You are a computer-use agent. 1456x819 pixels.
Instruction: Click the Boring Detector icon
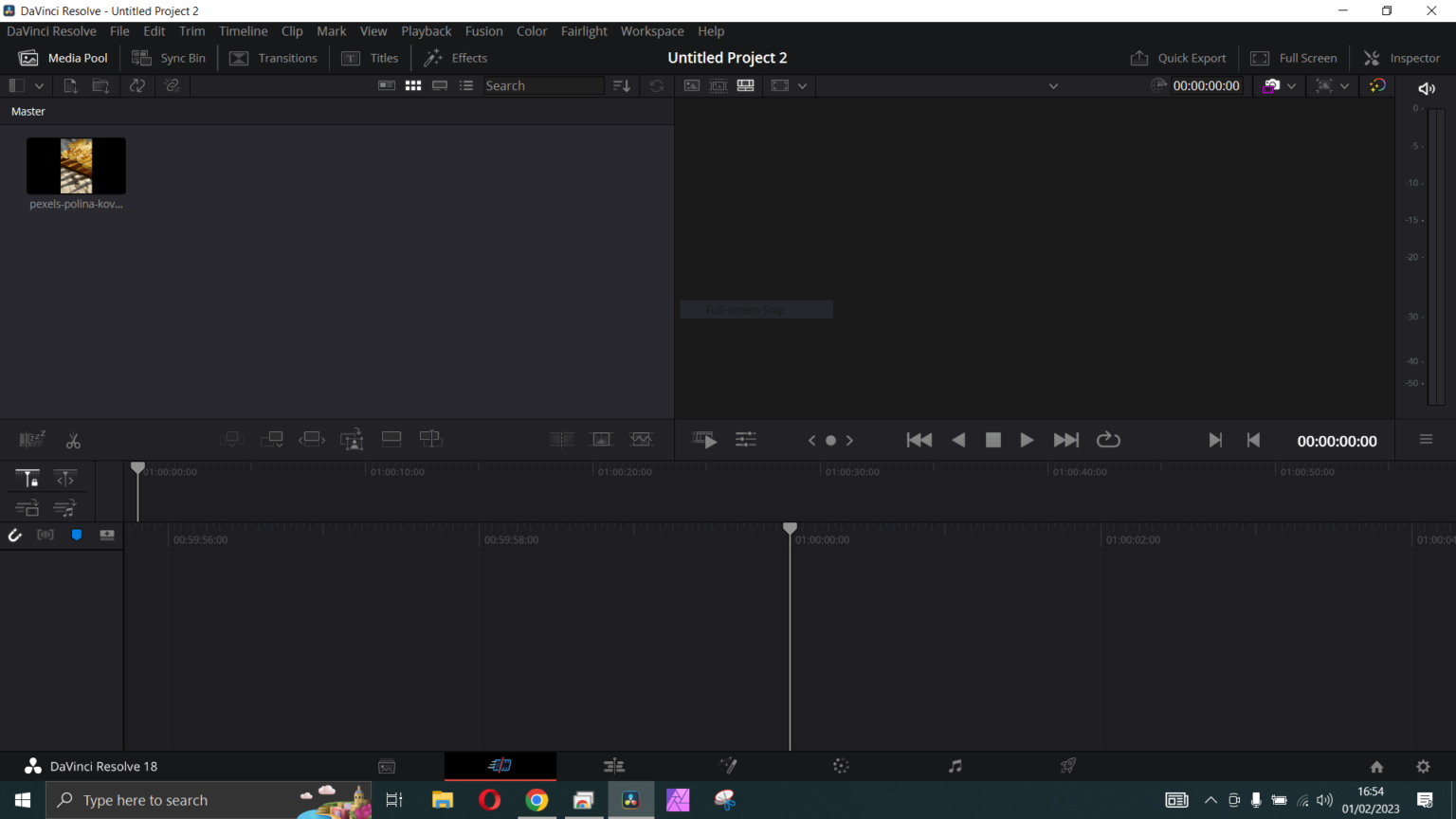pyautogui.click(x=32, y=440)
